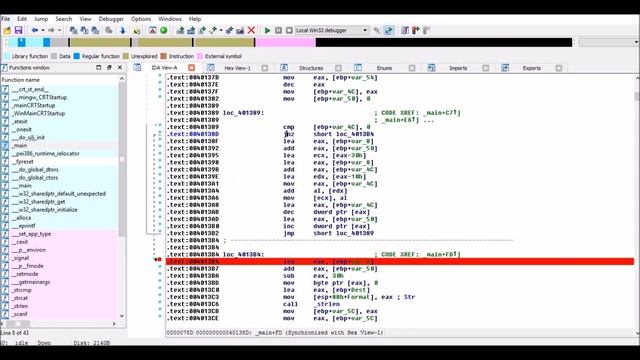
Task: Click the Unexplored legend swatch
Action: [126, 56]
